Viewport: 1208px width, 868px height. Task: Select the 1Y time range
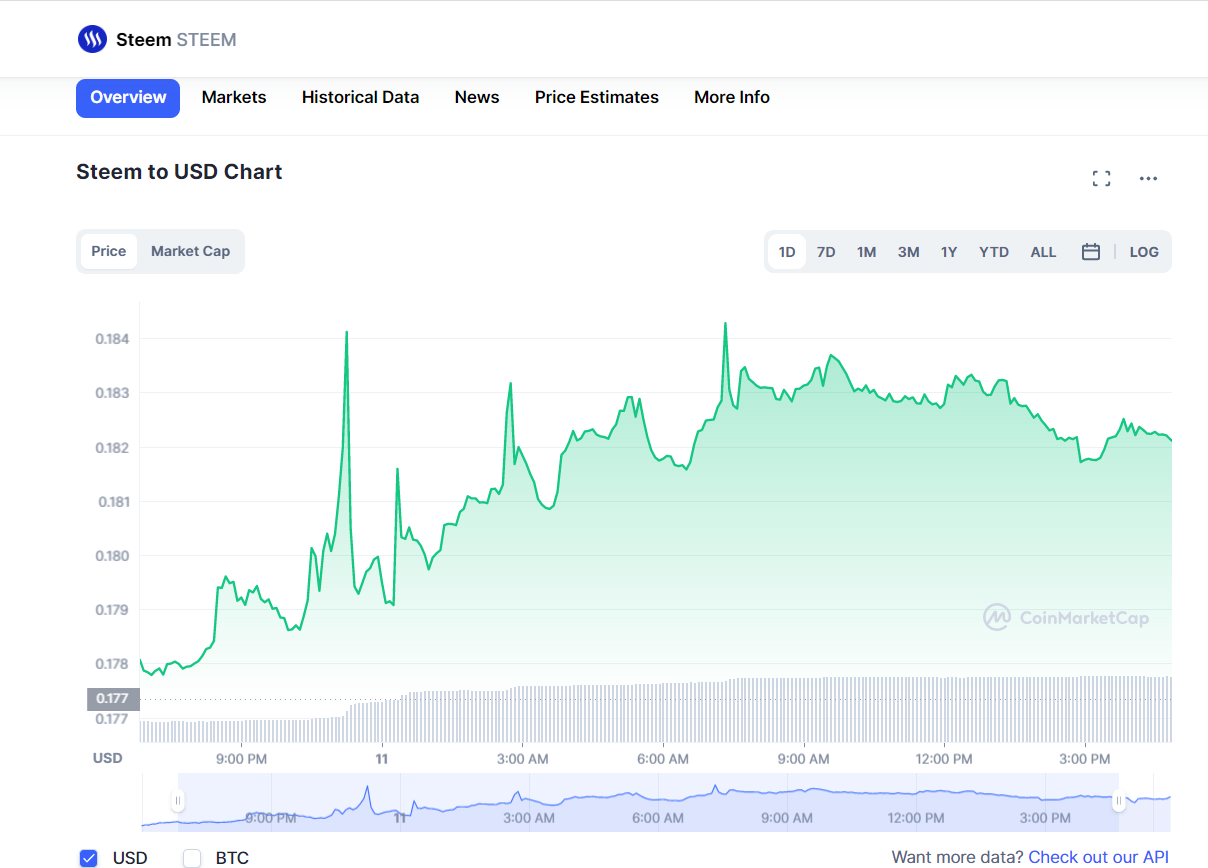(949, 252)
